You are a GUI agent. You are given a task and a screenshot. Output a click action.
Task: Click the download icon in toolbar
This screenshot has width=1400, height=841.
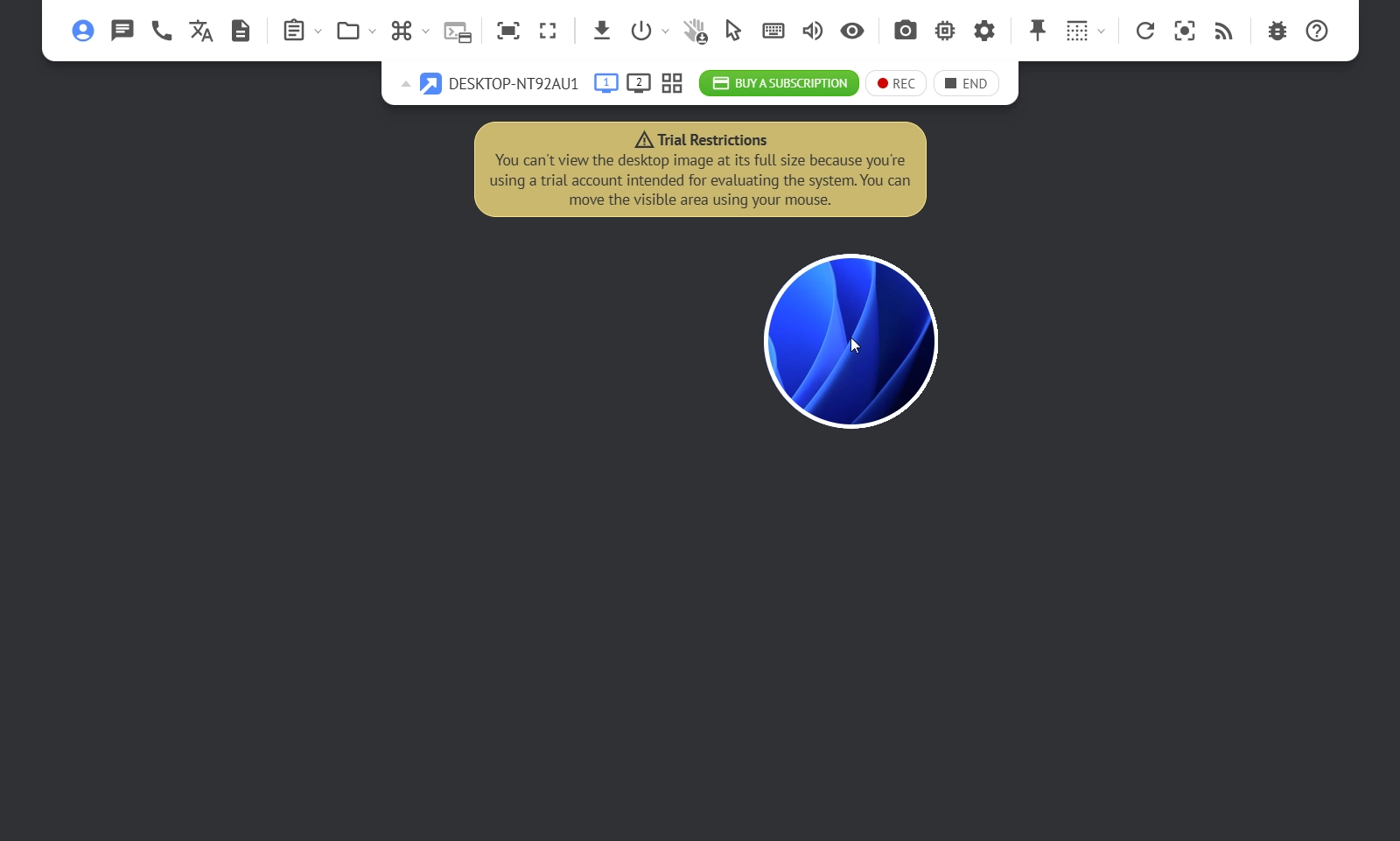click(x=602, y=32)
